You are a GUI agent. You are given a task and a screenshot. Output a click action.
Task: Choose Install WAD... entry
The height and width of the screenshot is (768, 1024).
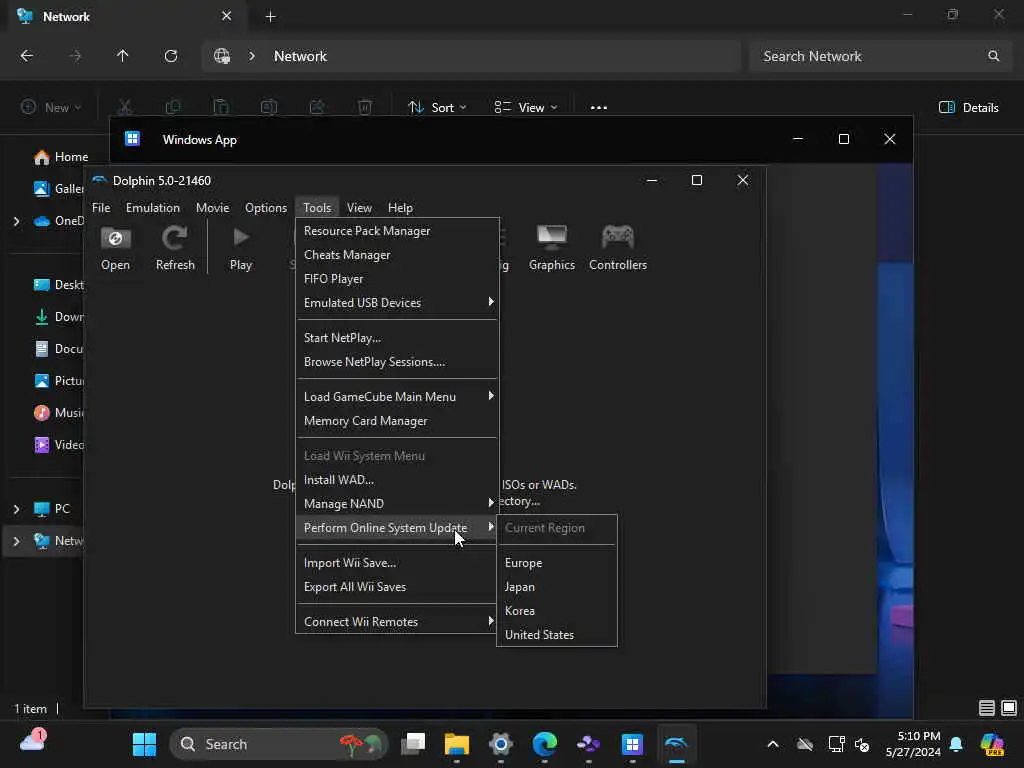[397, 480]
